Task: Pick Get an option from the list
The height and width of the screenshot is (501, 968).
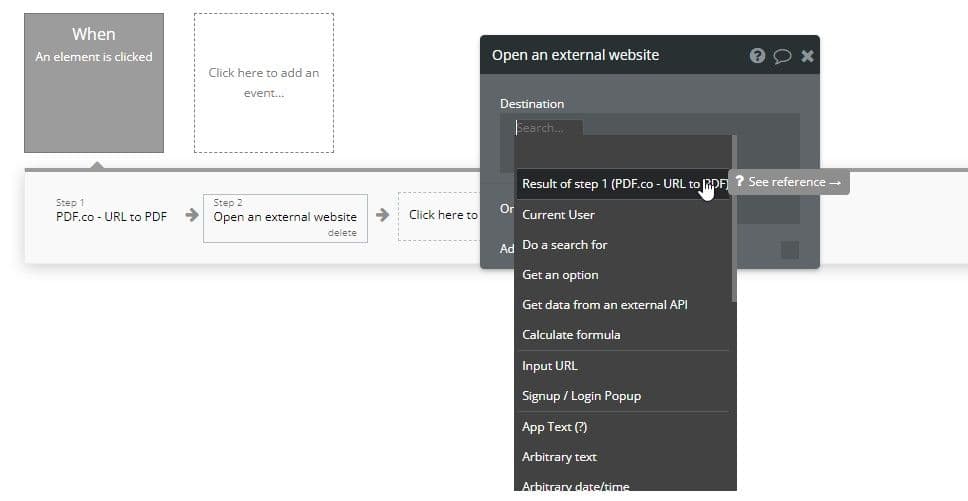Action: click(x=560, y=275)
